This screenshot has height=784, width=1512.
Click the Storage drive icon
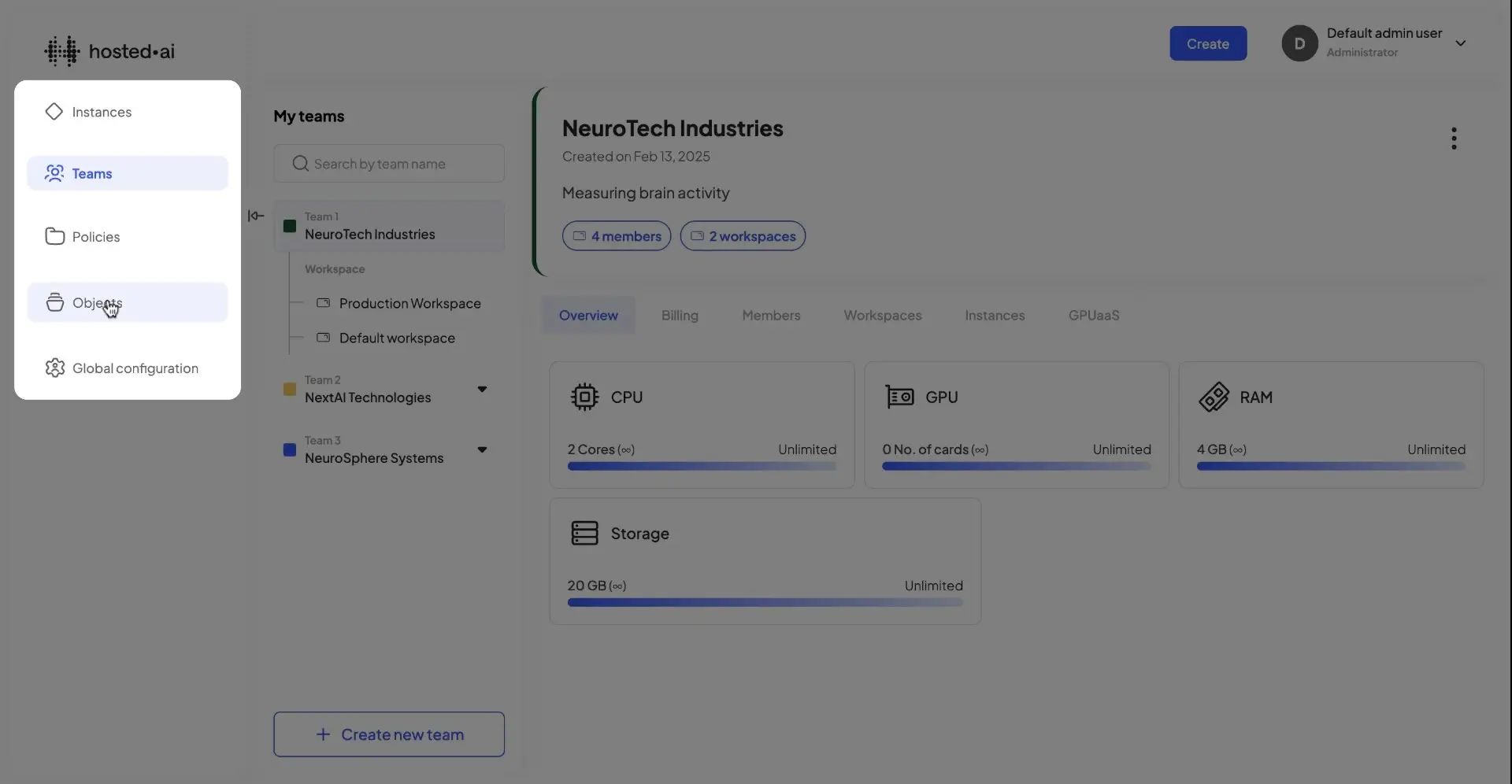[x=586, y=533]
